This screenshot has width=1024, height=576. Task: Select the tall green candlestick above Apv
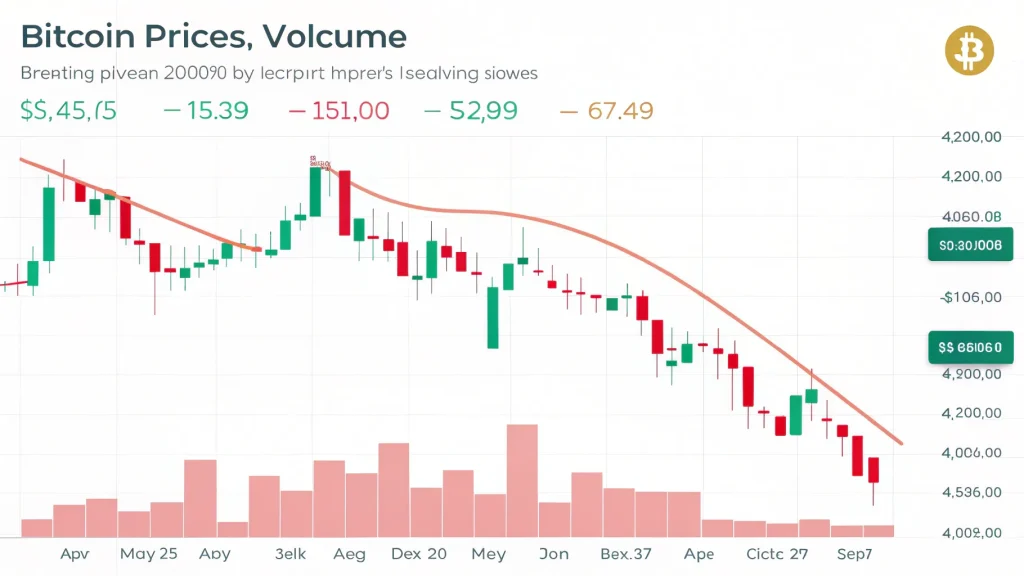[47, 223]
